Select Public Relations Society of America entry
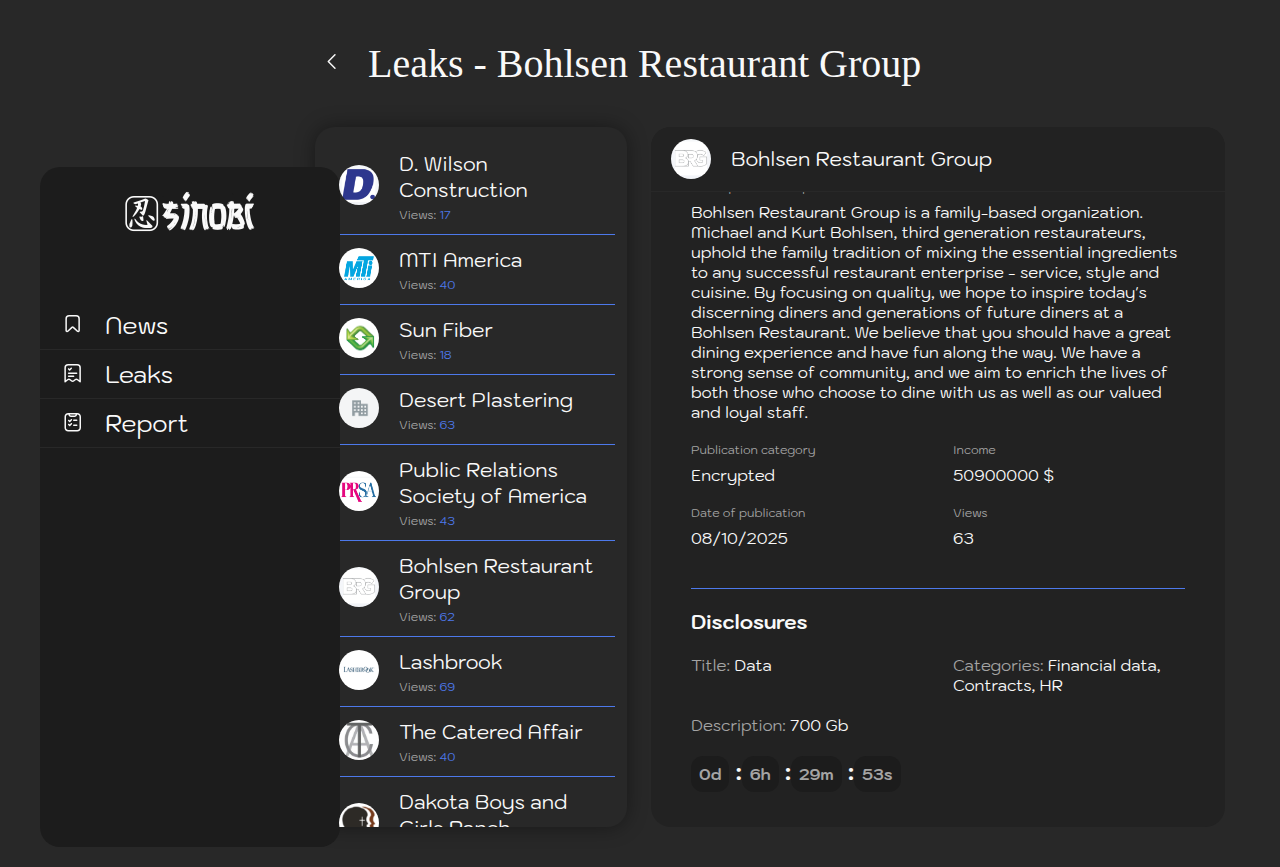Screen dimensions: 1280x867 coord(492,483)
